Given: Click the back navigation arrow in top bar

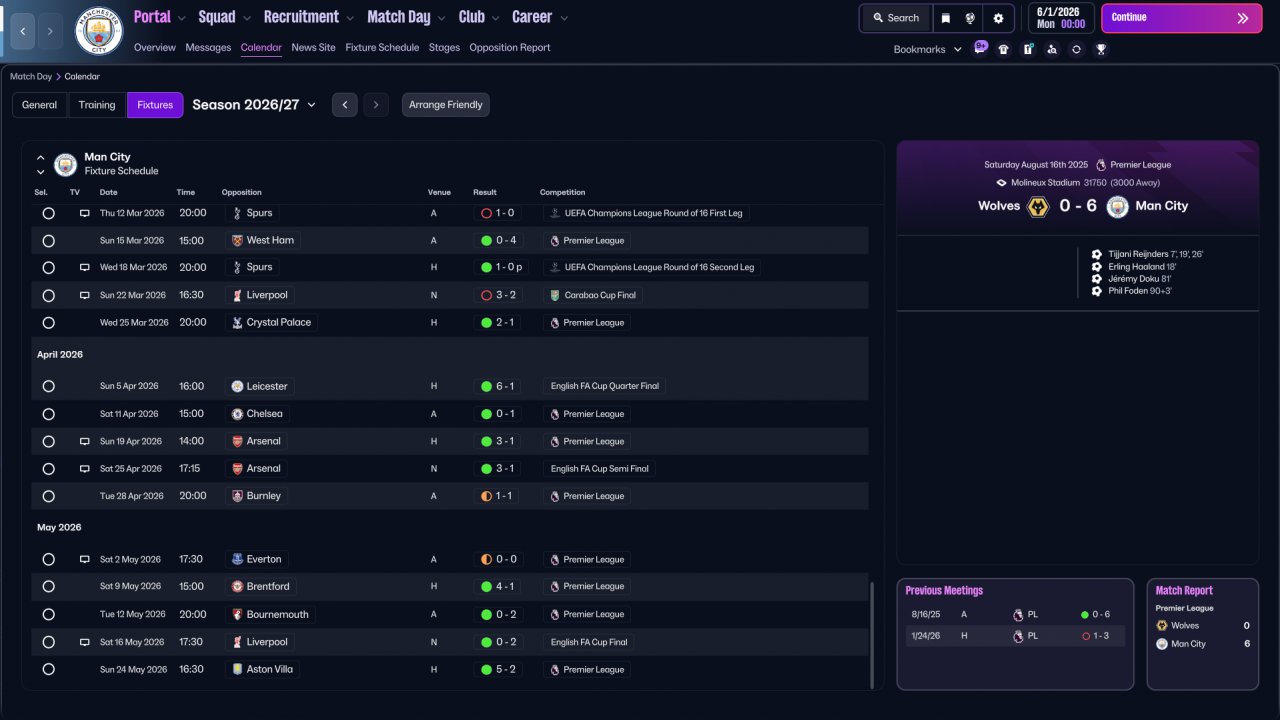Looking at the screenshot, I should pos(23,31).
